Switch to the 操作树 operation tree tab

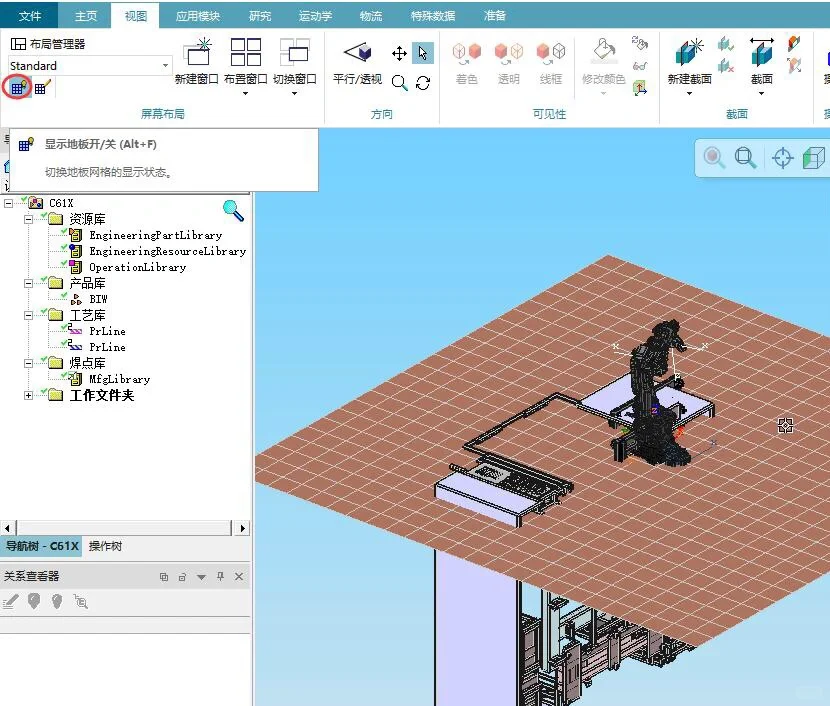pos(105,546)
